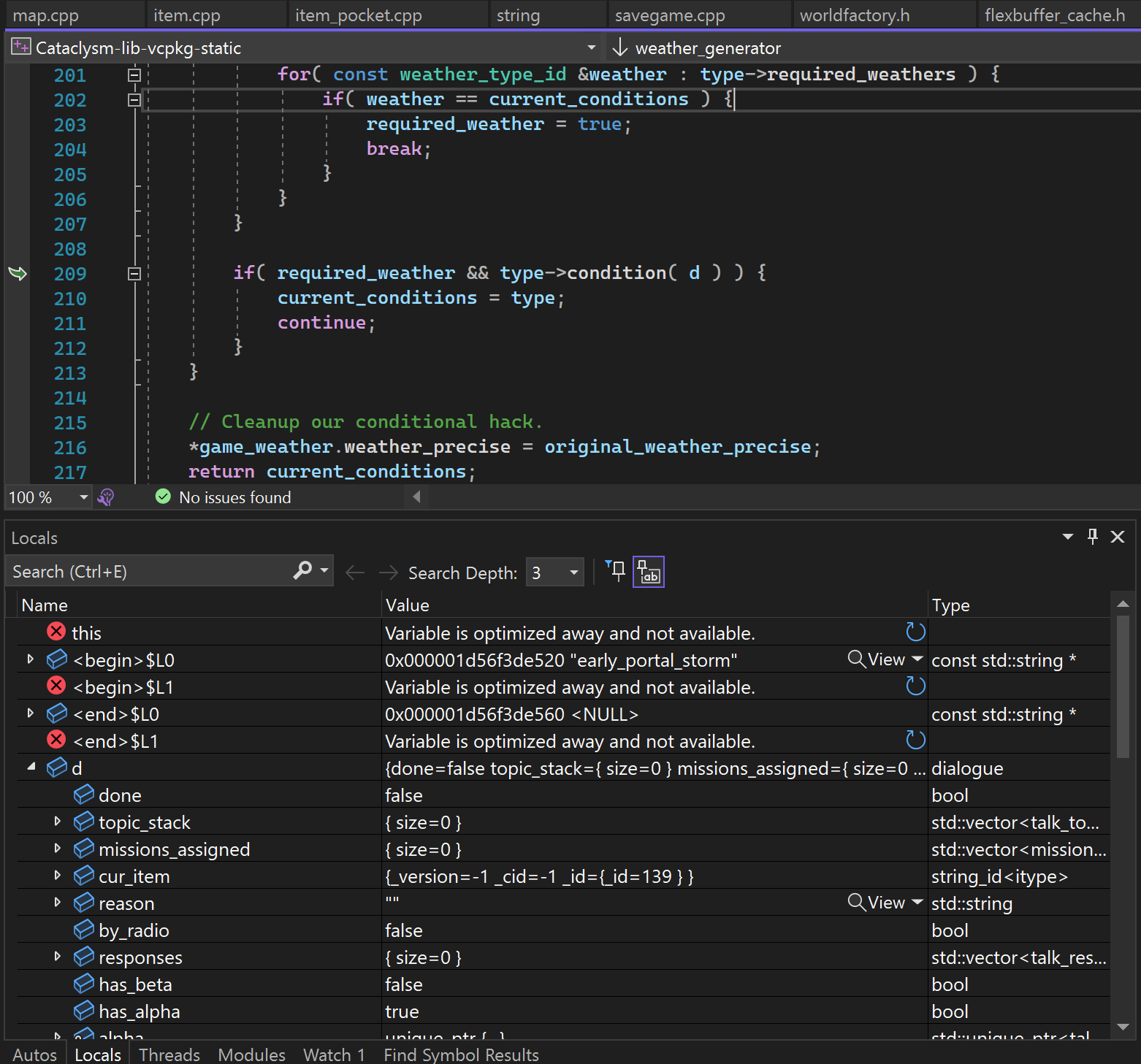Click the back arrow in Locals search
Screen dimensions: 1141x1064
(355, 573)
